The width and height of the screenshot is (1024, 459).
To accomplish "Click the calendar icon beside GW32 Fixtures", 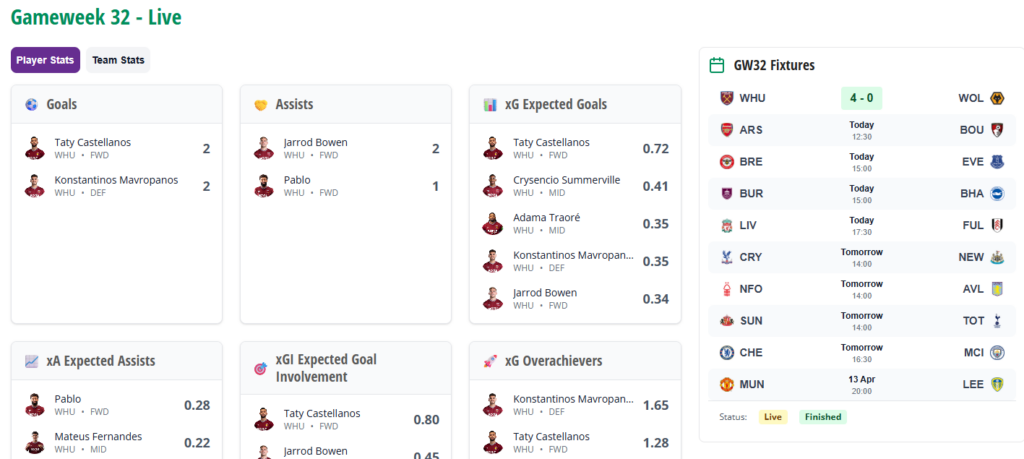I will [717, 65].
